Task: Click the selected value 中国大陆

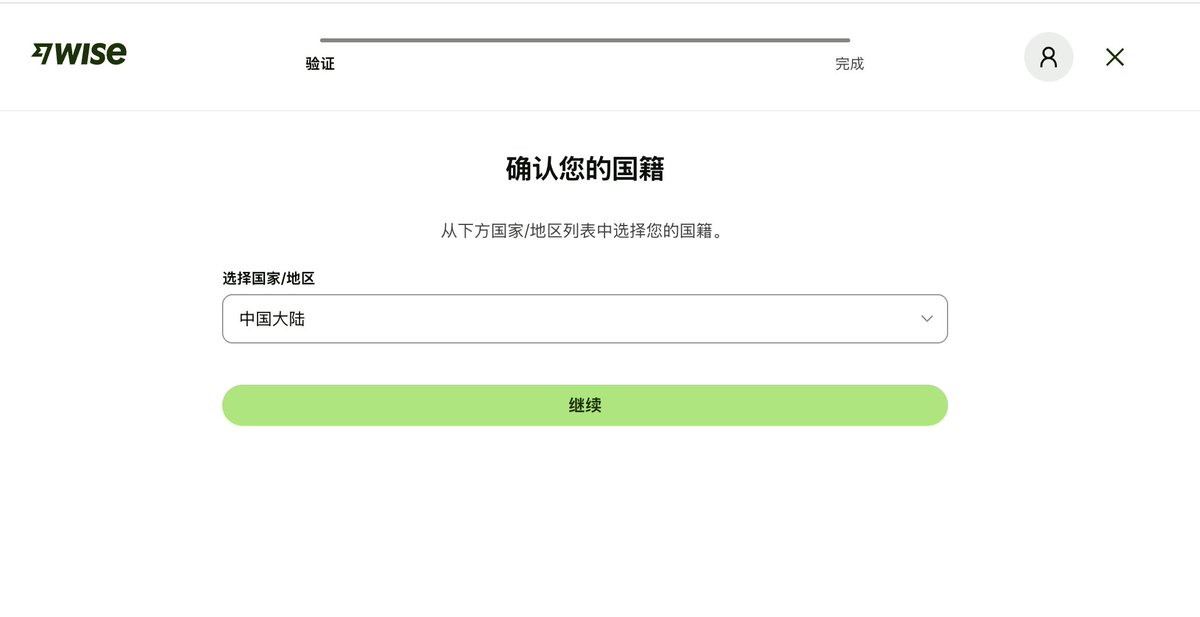Action: [x=272, y=320]
